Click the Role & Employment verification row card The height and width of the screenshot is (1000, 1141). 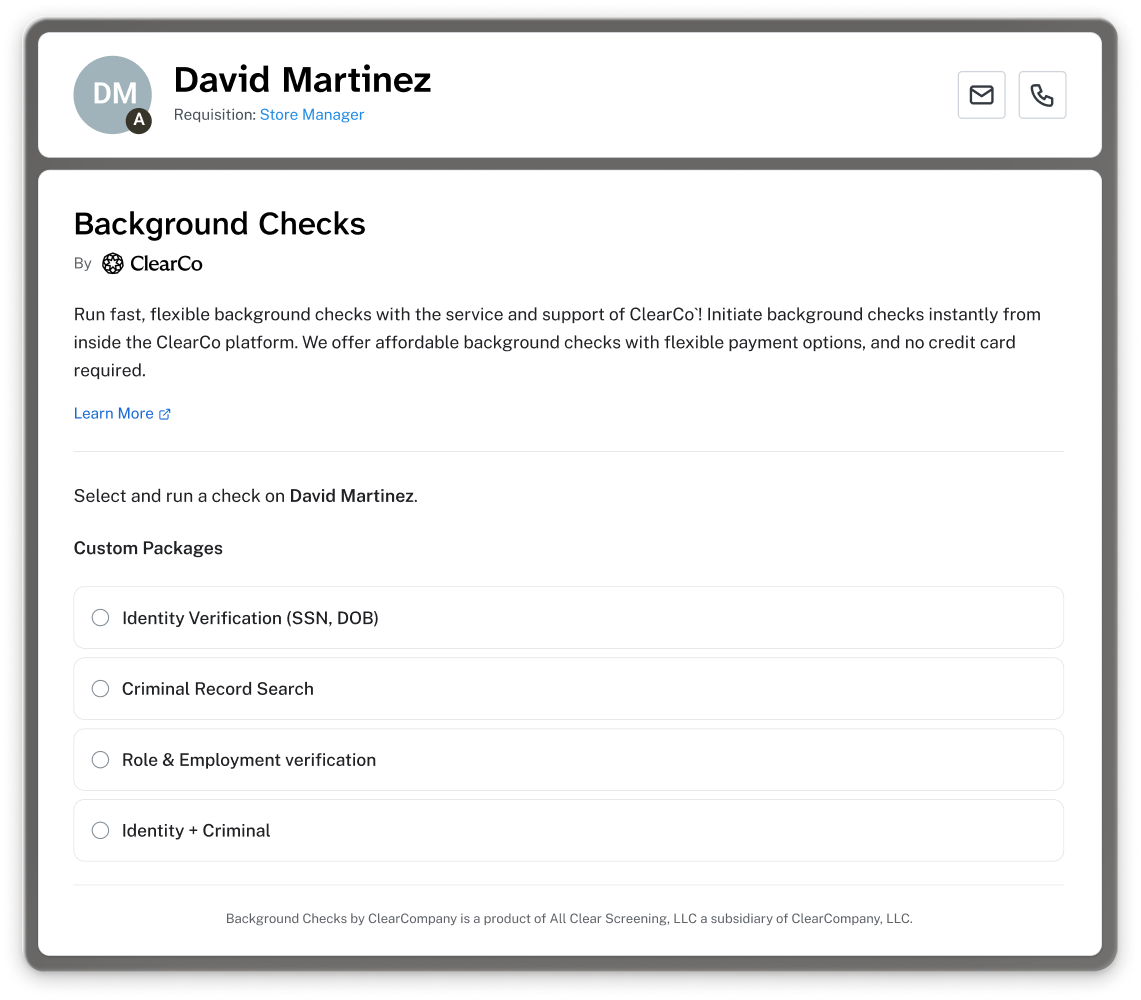(x=567, y=759)
